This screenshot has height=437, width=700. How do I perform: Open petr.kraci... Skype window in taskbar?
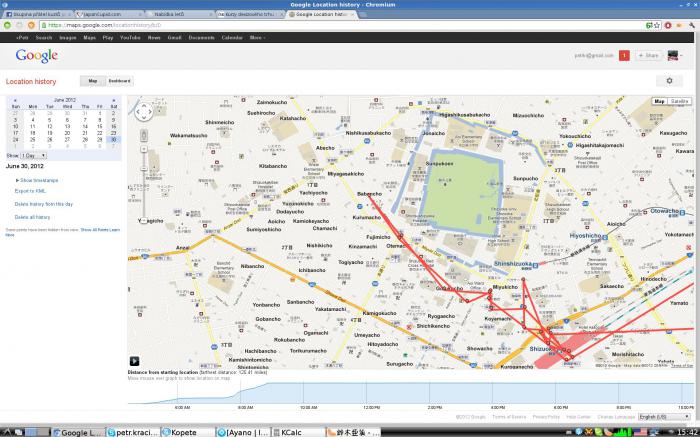pyautogui.click(x=133, y=432)
